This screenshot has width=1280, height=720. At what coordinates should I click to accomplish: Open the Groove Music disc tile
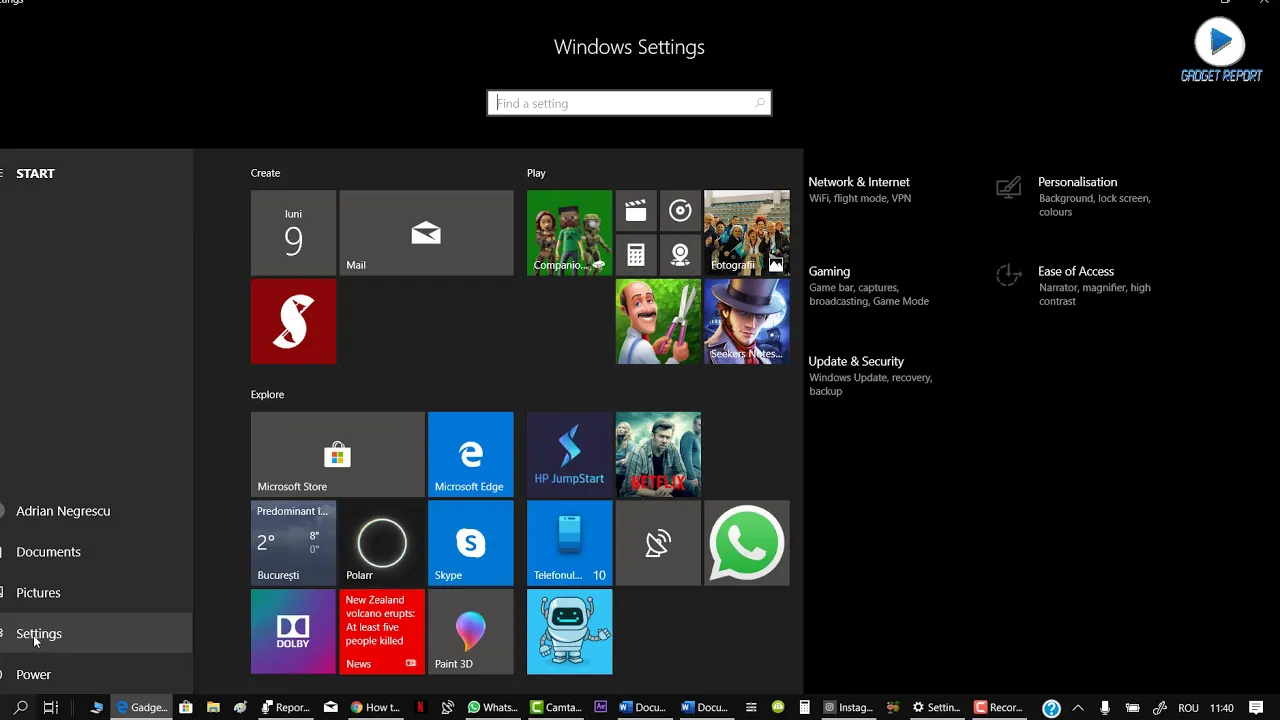pos(680,211)
